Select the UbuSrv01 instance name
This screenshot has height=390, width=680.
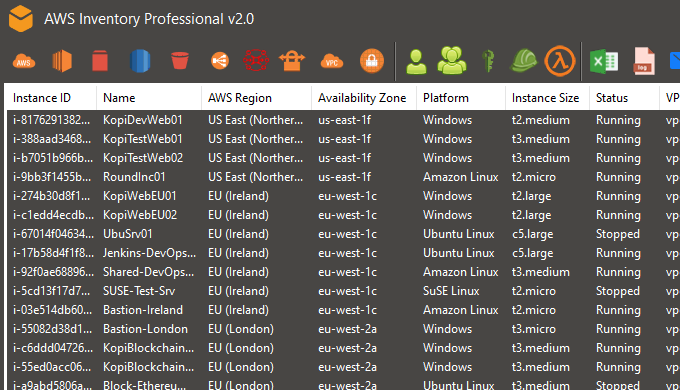click(128, 234)
